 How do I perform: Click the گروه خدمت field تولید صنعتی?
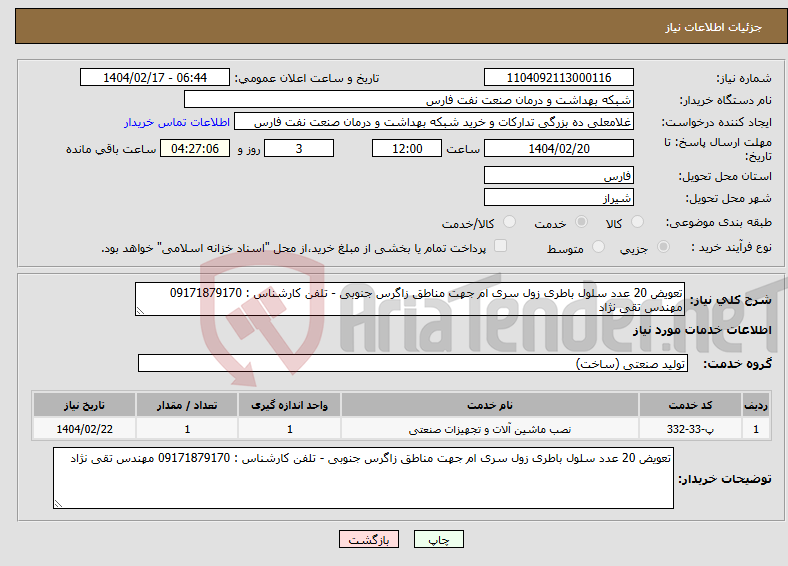(x=413, y=363)
